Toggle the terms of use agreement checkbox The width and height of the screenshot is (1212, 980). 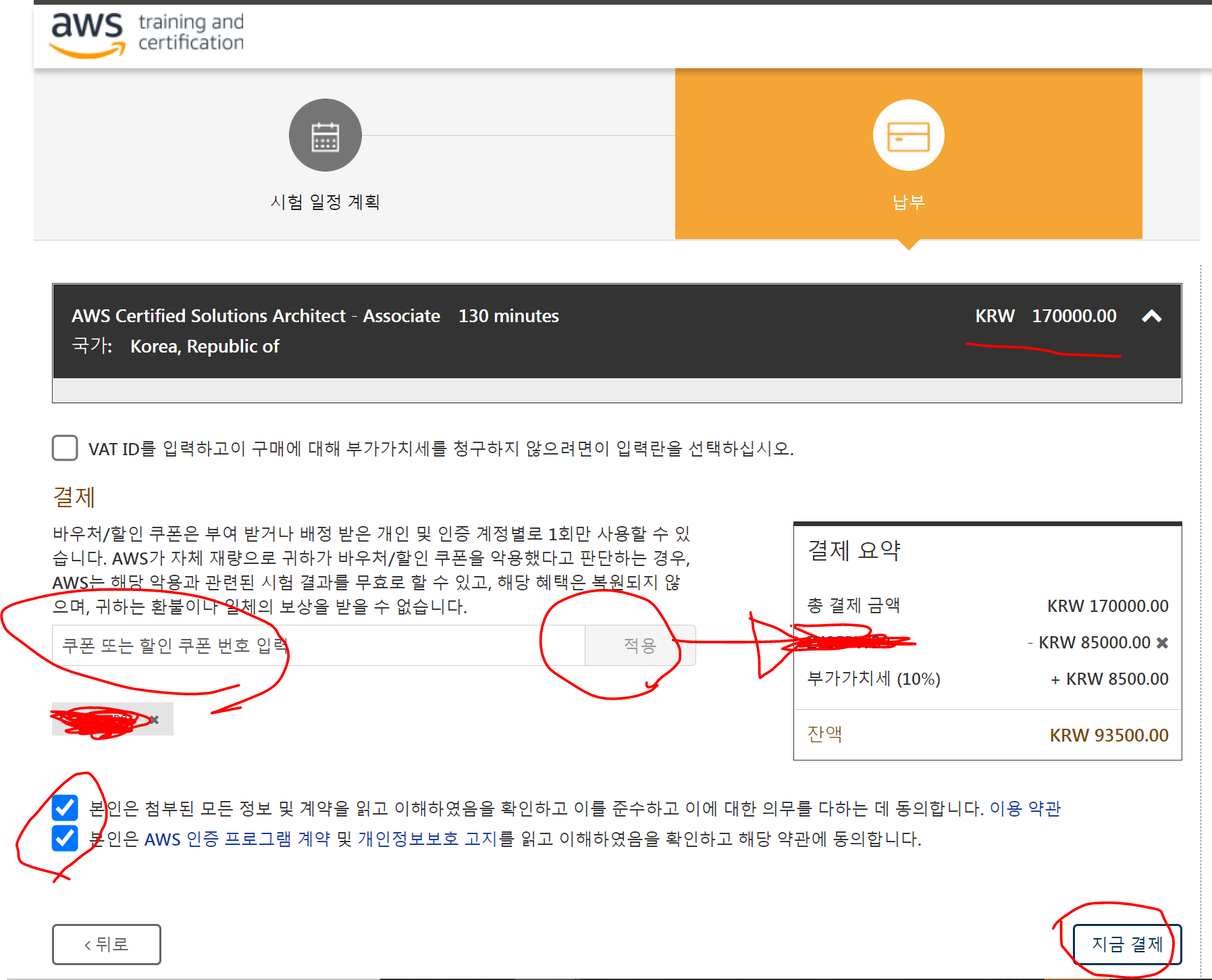tap(65, 808)
